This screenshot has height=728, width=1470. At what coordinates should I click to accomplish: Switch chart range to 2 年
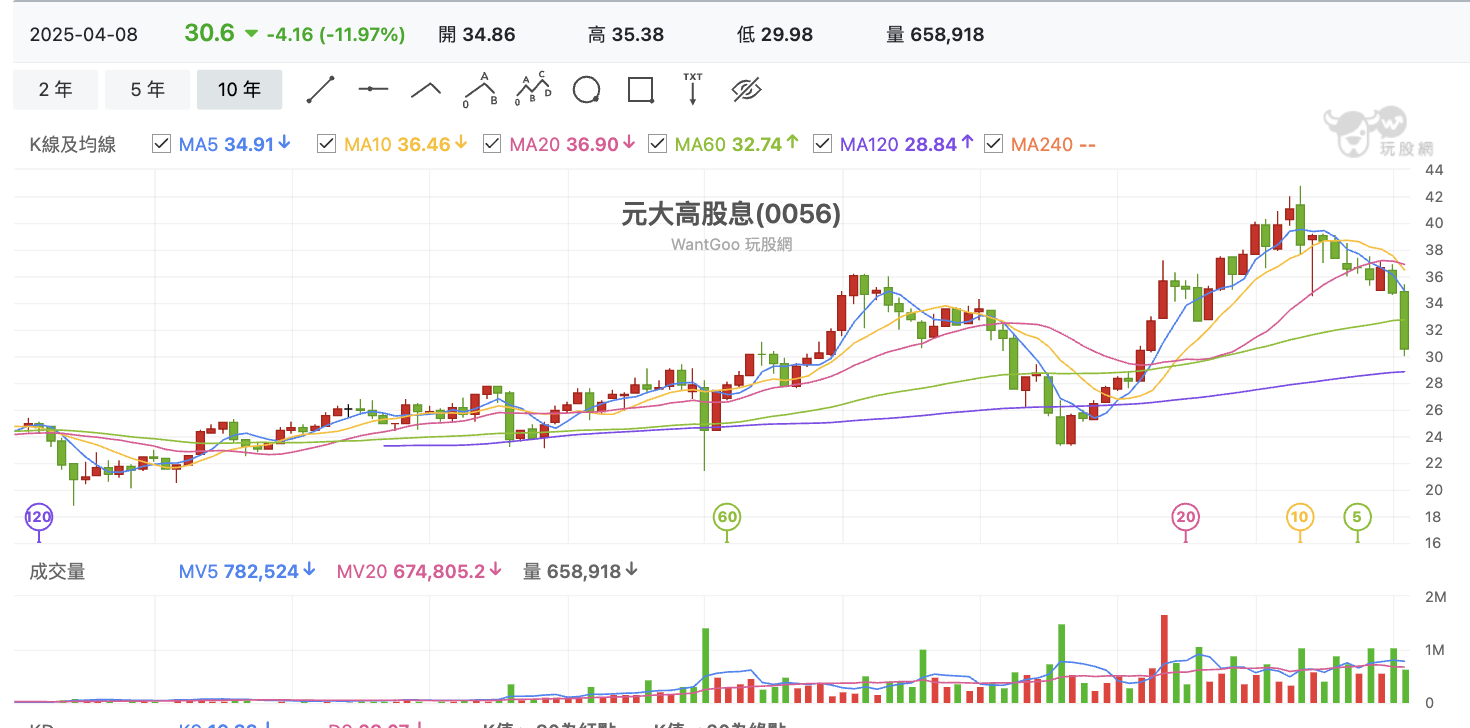(56, 90)
